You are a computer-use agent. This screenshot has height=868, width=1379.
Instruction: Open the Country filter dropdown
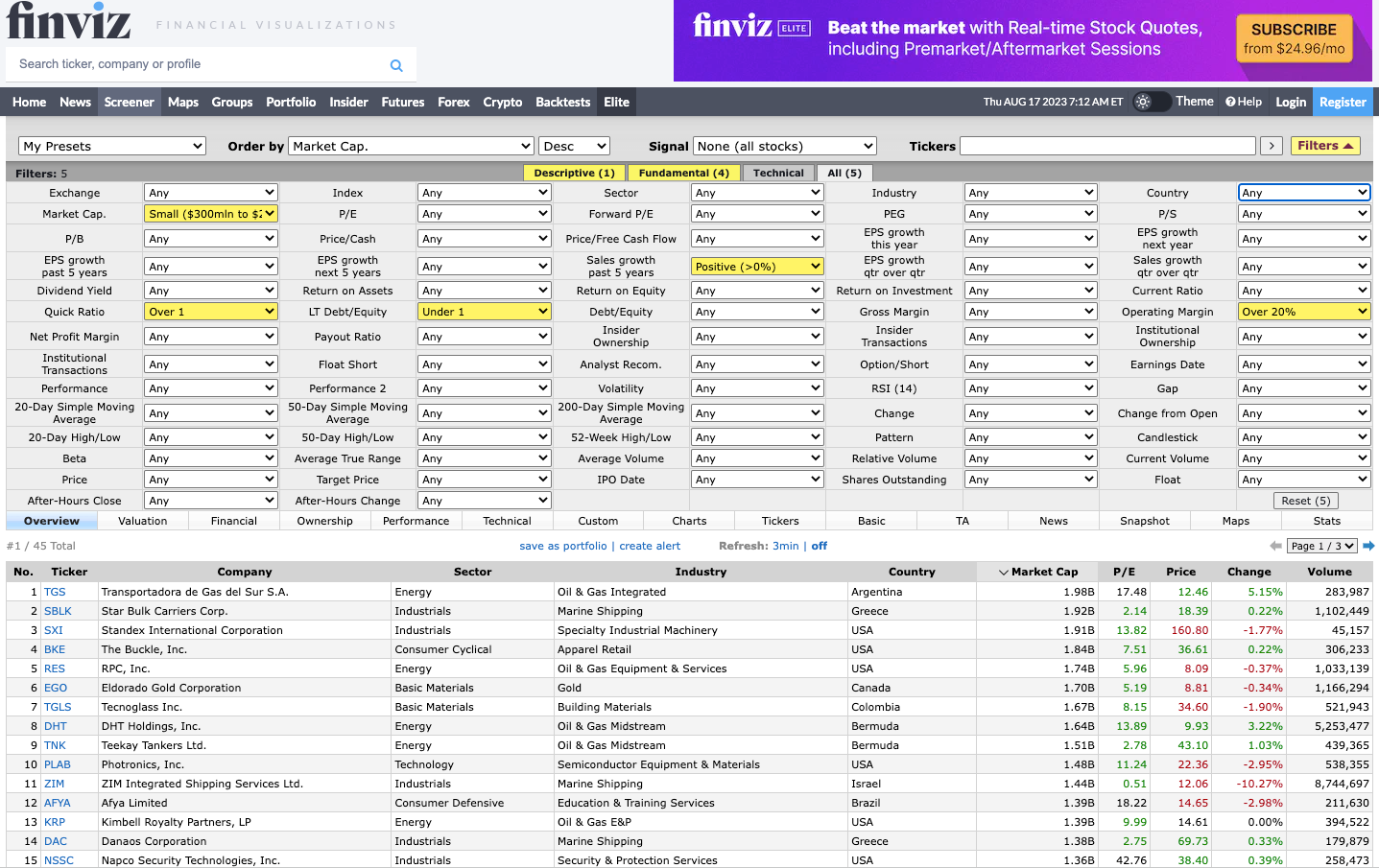[1304, 193]
